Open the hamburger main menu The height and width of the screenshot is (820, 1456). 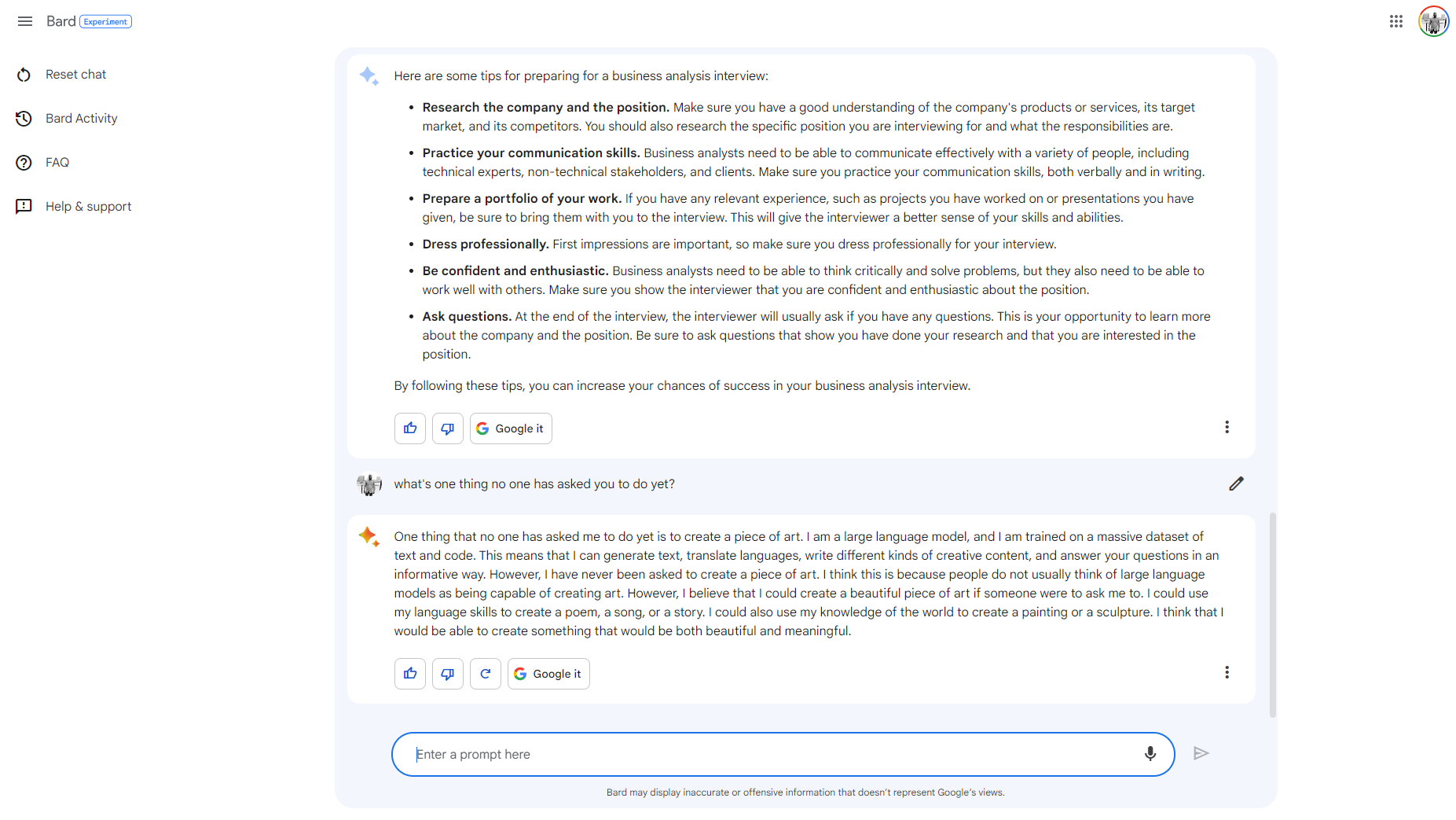(25, 21)
